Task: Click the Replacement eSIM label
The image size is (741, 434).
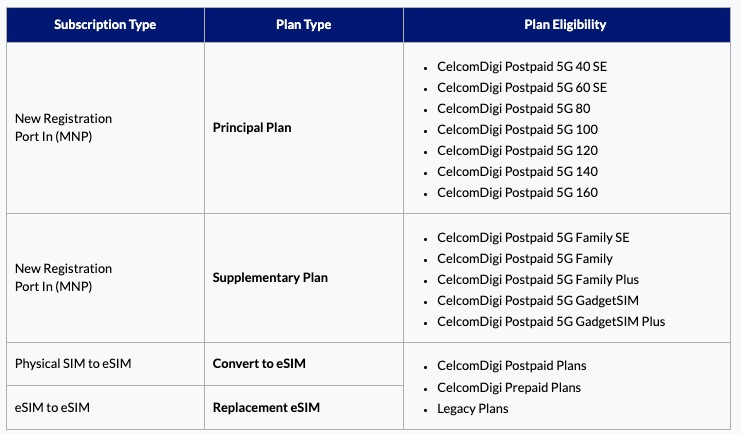Action: pyautogui.click(x=266, y=408)
